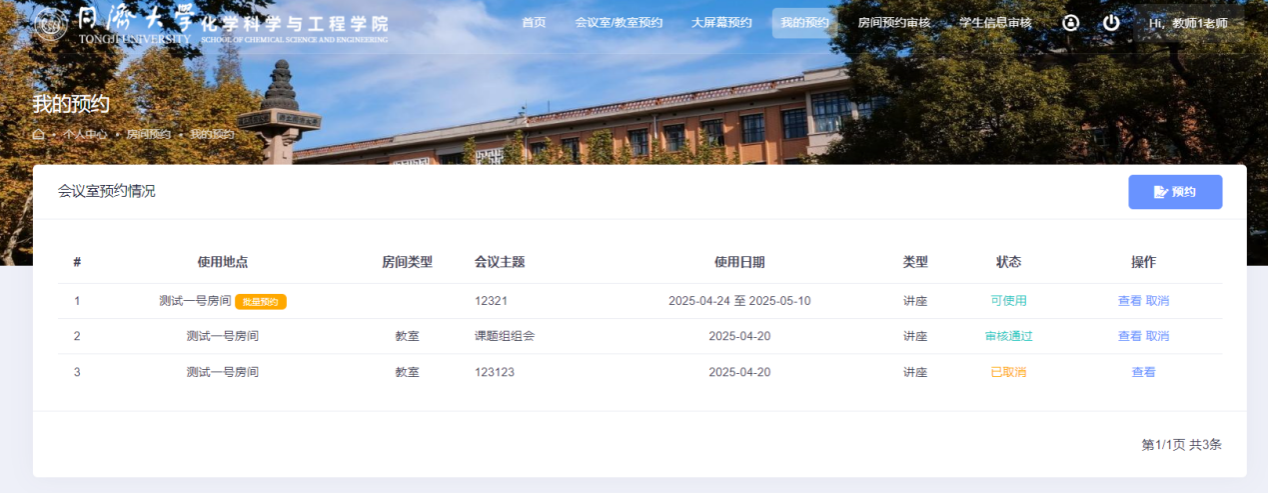Click the power logout icon

(x=1111, y=22)
